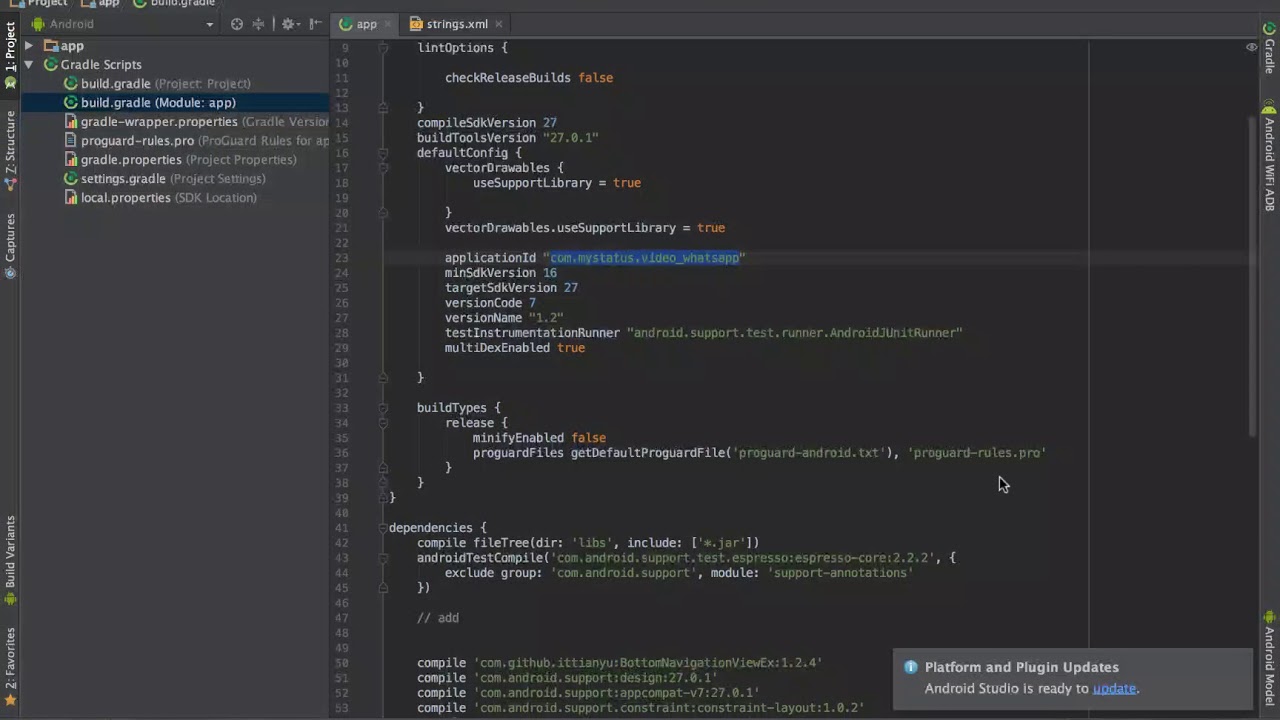Collapse the Gradle Scripts node arrow
The width and height of the screenshot is (1280, 720).
[29, 65]
